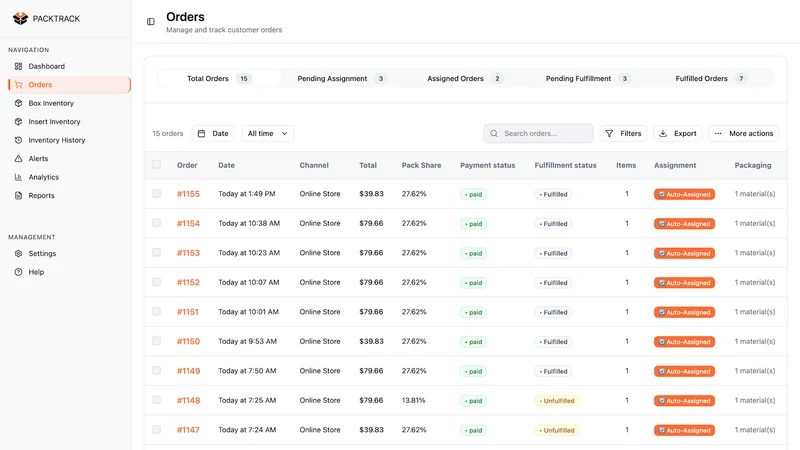Check the box for order #1149
Image resolution: width=800 pixels, height=450 pixels.
coord(157,370)
